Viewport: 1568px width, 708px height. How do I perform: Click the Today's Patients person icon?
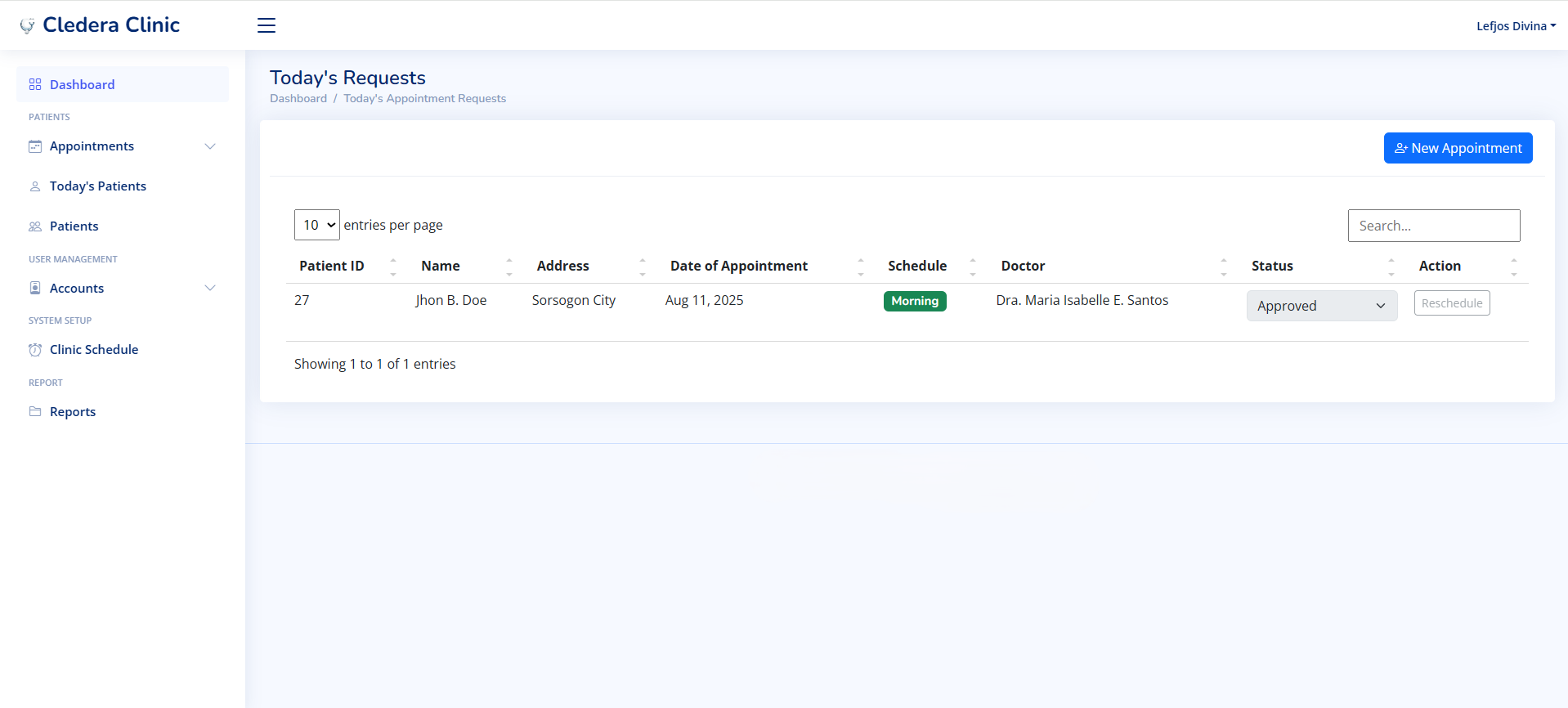[35, 186]
